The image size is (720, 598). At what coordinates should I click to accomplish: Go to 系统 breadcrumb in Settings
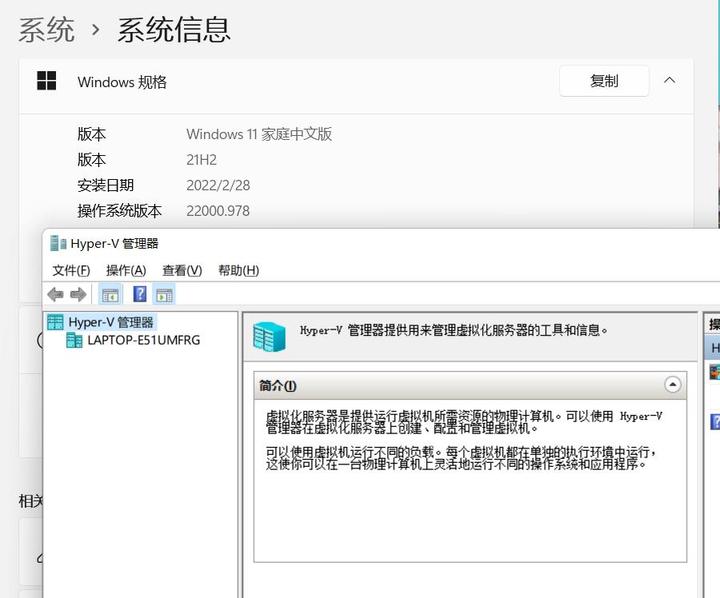pos(46,30)
